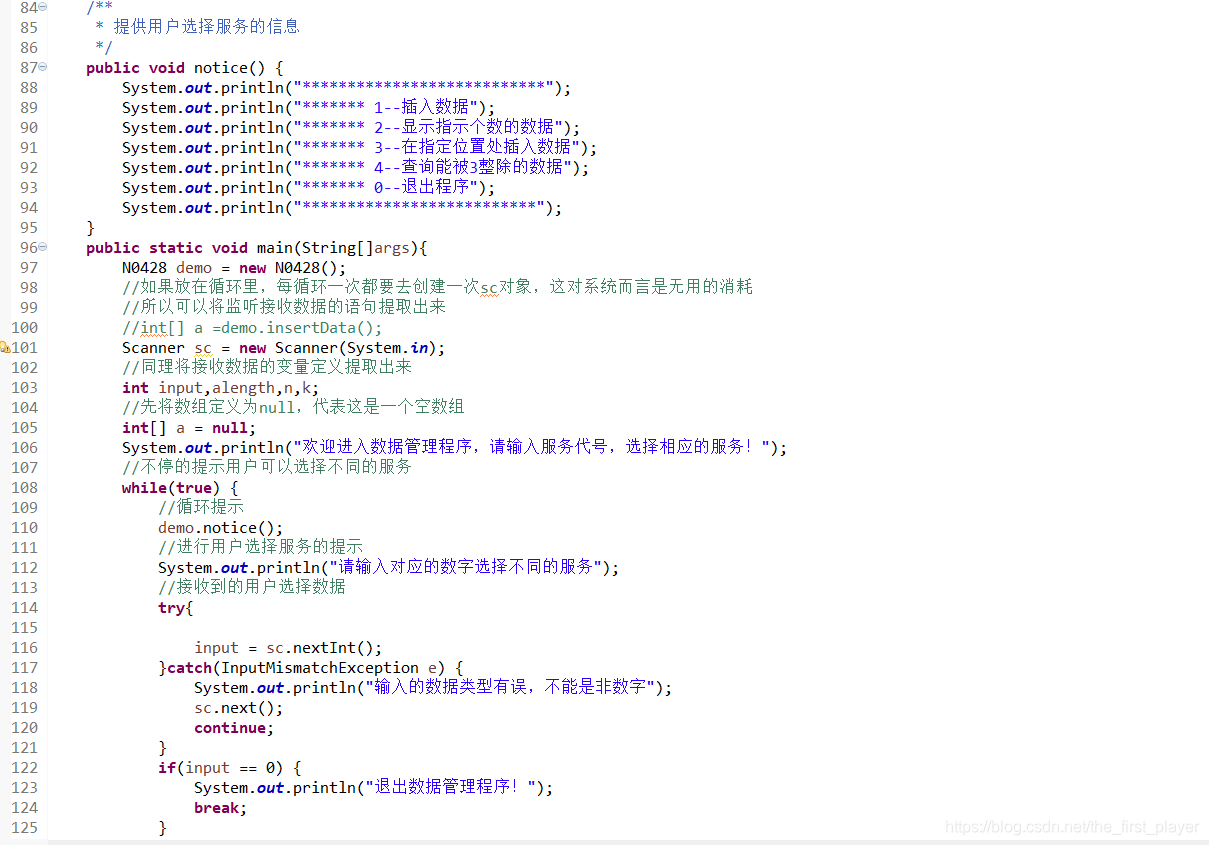
Task: Click the comment 同理将接收数据的变量定义提取出来
Action: (267, 367)
